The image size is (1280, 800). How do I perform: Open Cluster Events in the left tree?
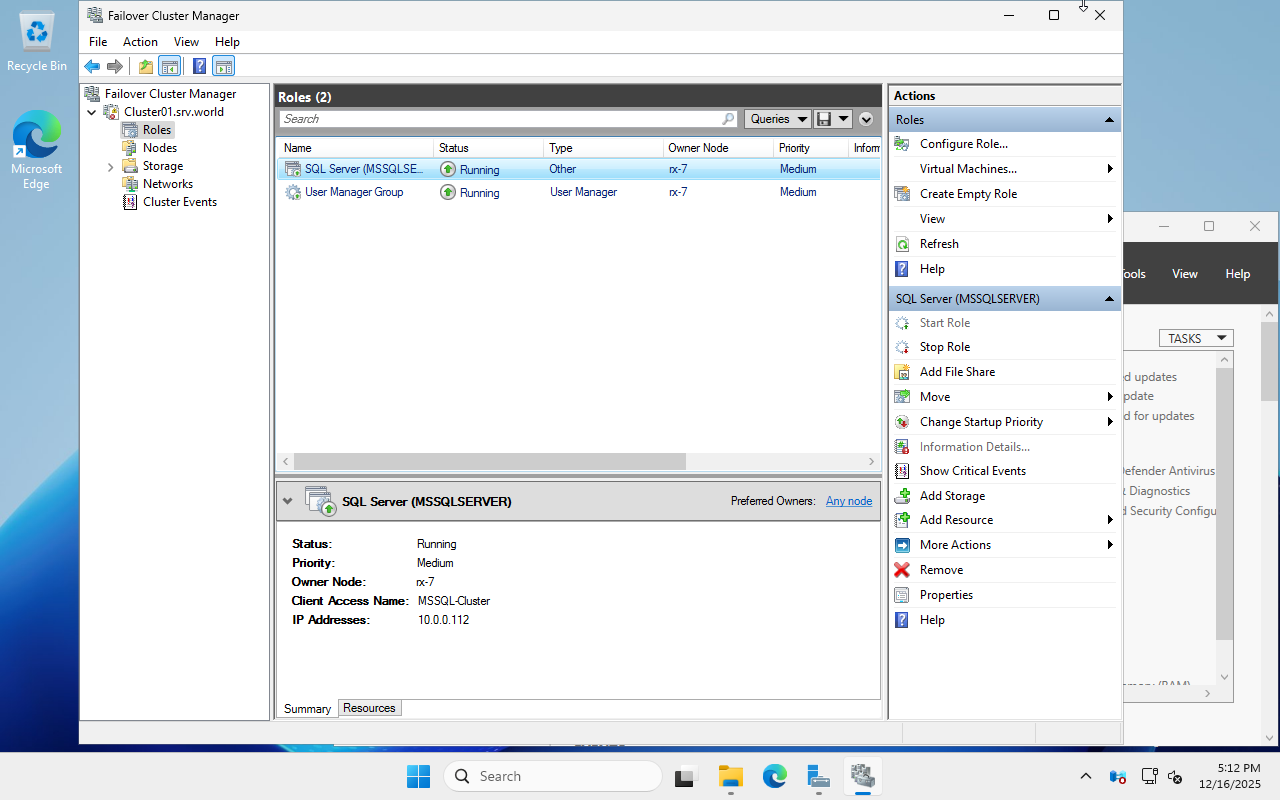pyautogui.click(x=179, y=202)
